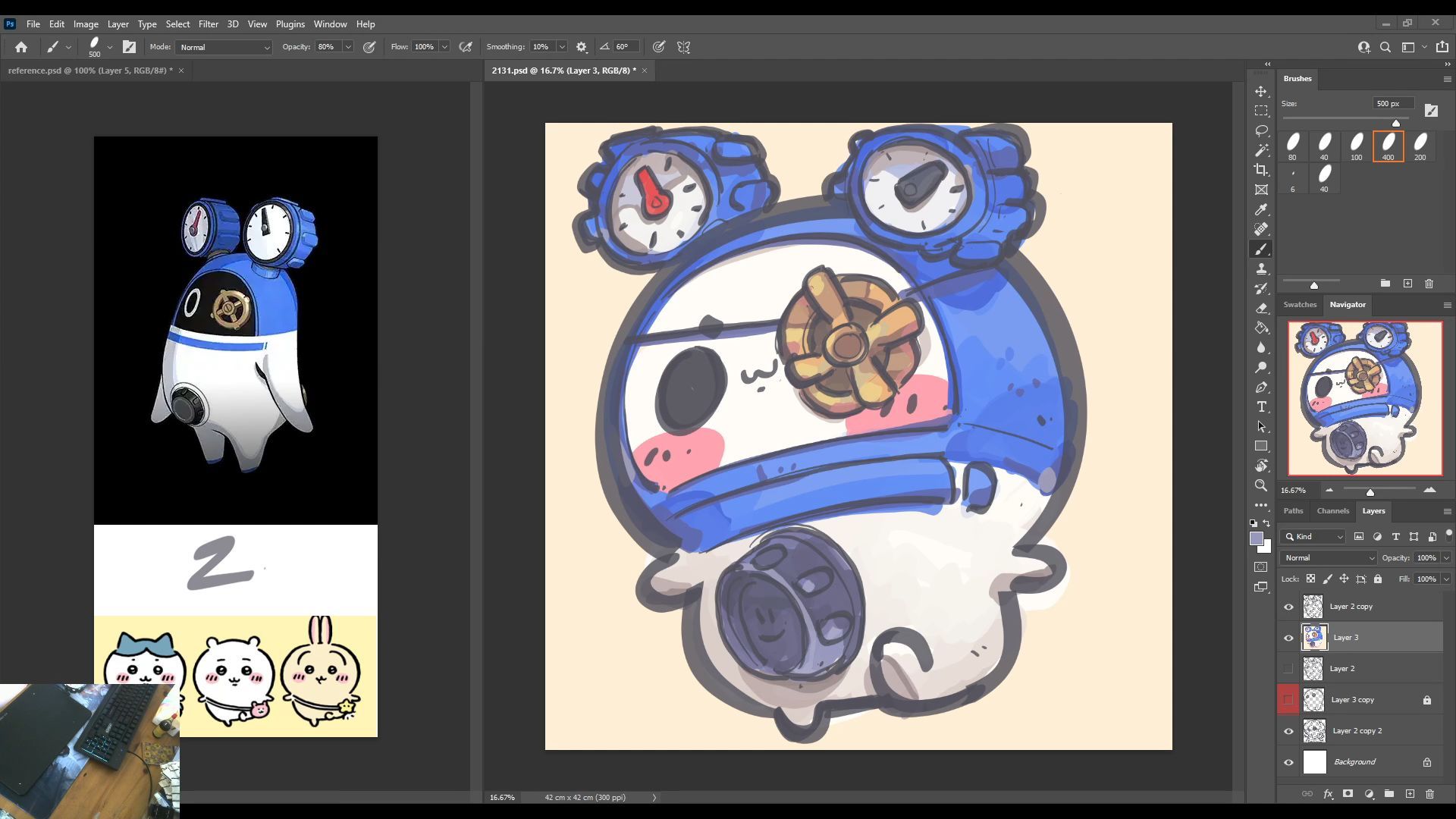Viewport: 1456px width, 819px height.
Task: Toggle pressure for opacity button
Action: point(369,47)
